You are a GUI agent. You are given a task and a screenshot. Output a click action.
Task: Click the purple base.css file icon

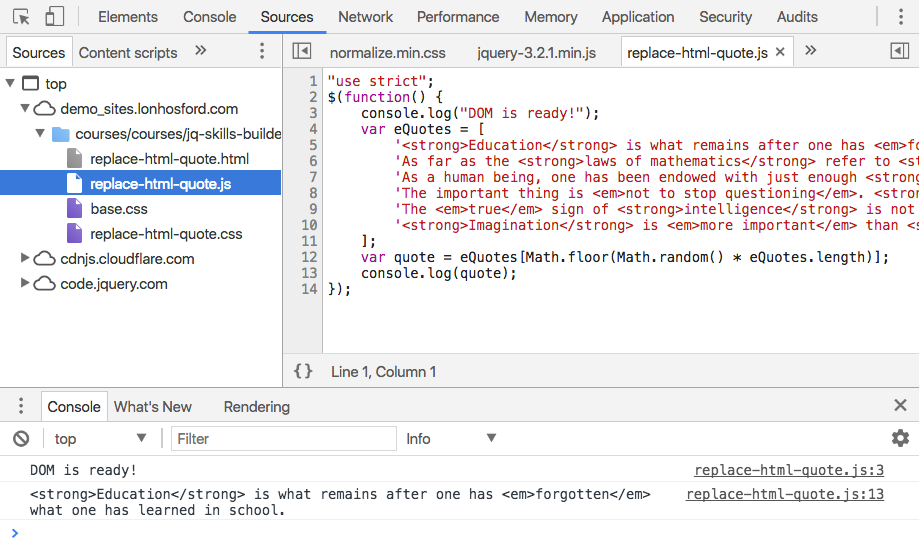[x=74, y=208]
